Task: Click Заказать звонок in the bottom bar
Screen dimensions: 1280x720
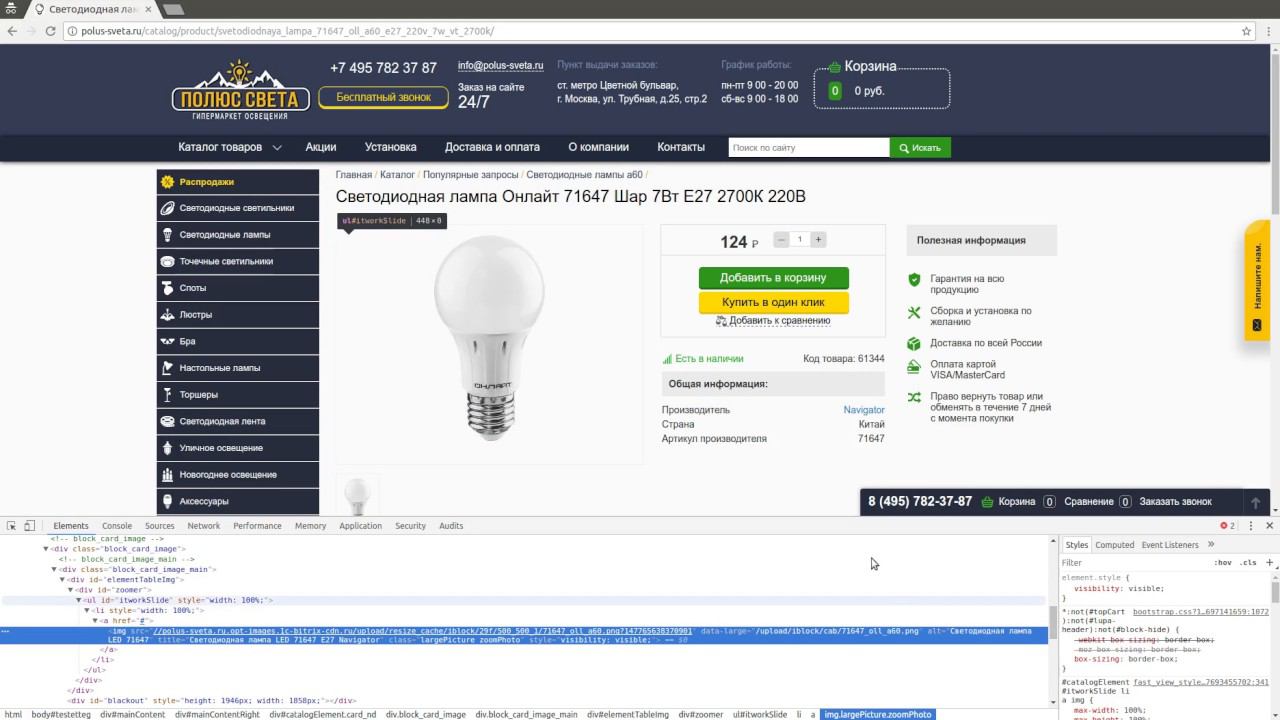Action: coord(1175,502)
